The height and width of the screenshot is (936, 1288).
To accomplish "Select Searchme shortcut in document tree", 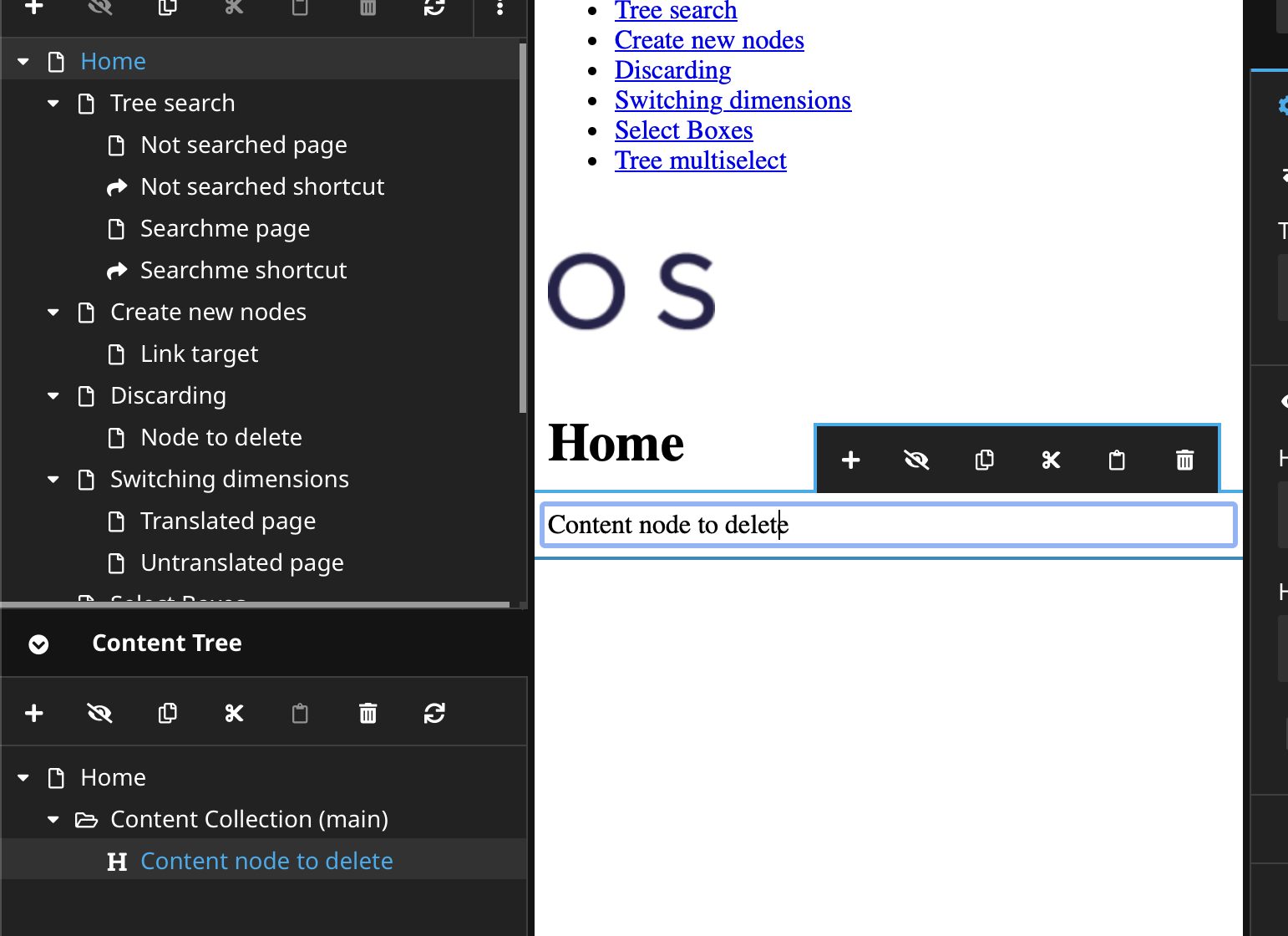I will click(x=242, y=271).
